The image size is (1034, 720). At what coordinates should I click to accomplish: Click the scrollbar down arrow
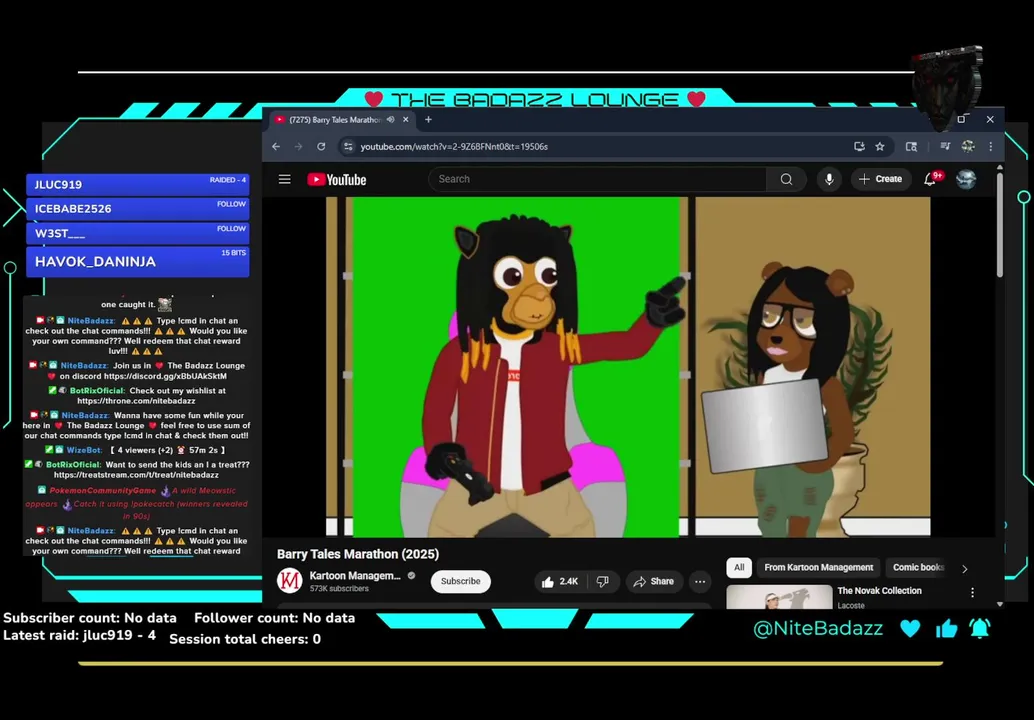tap(1000, 604)
